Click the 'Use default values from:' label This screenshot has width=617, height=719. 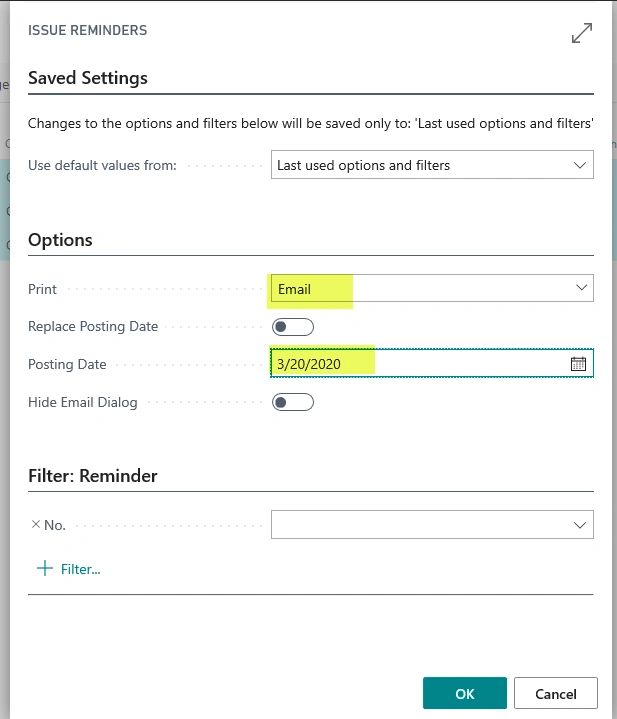click(102, 165)
